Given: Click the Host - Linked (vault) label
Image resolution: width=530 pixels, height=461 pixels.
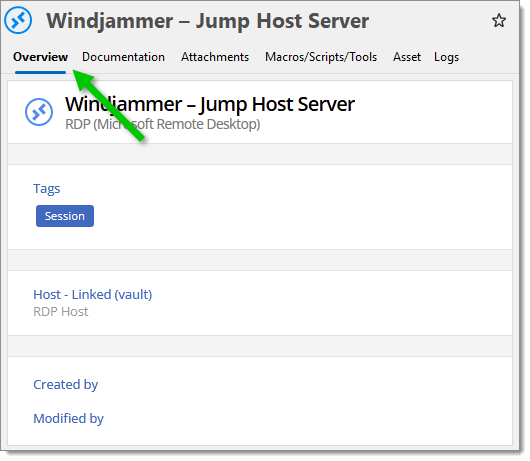Looking at the screenshot, I should 93,295.
